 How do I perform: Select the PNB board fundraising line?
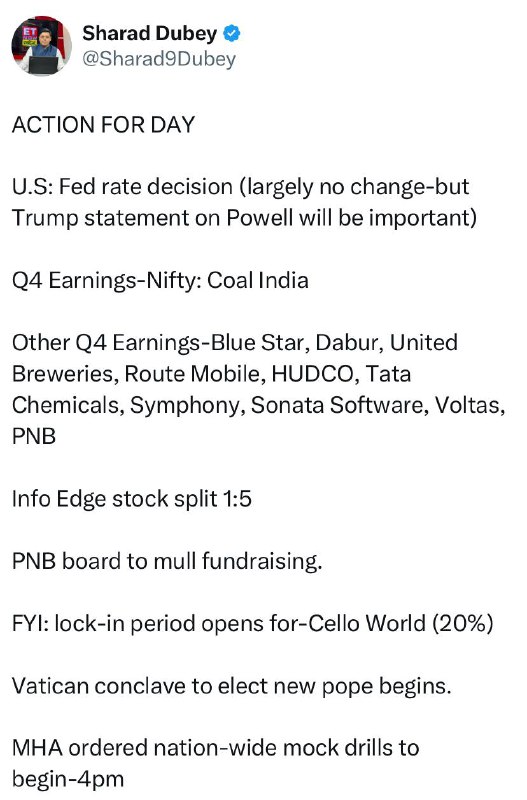pyautogui.click(x=167, y=561)
